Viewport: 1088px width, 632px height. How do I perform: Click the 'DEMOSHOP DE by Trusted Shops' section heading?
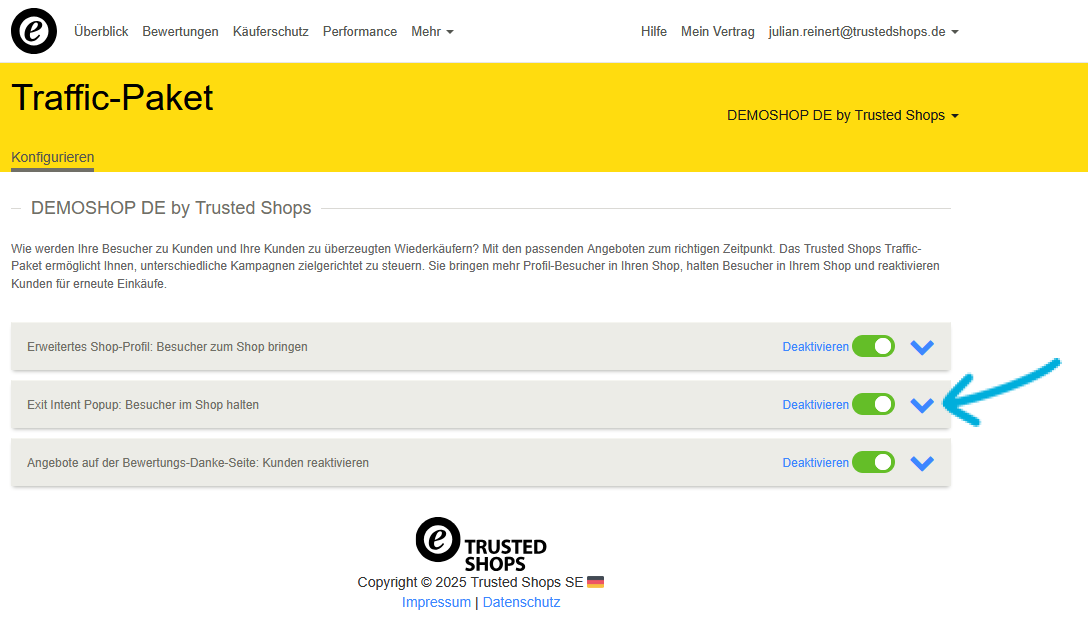click(171, 208)
